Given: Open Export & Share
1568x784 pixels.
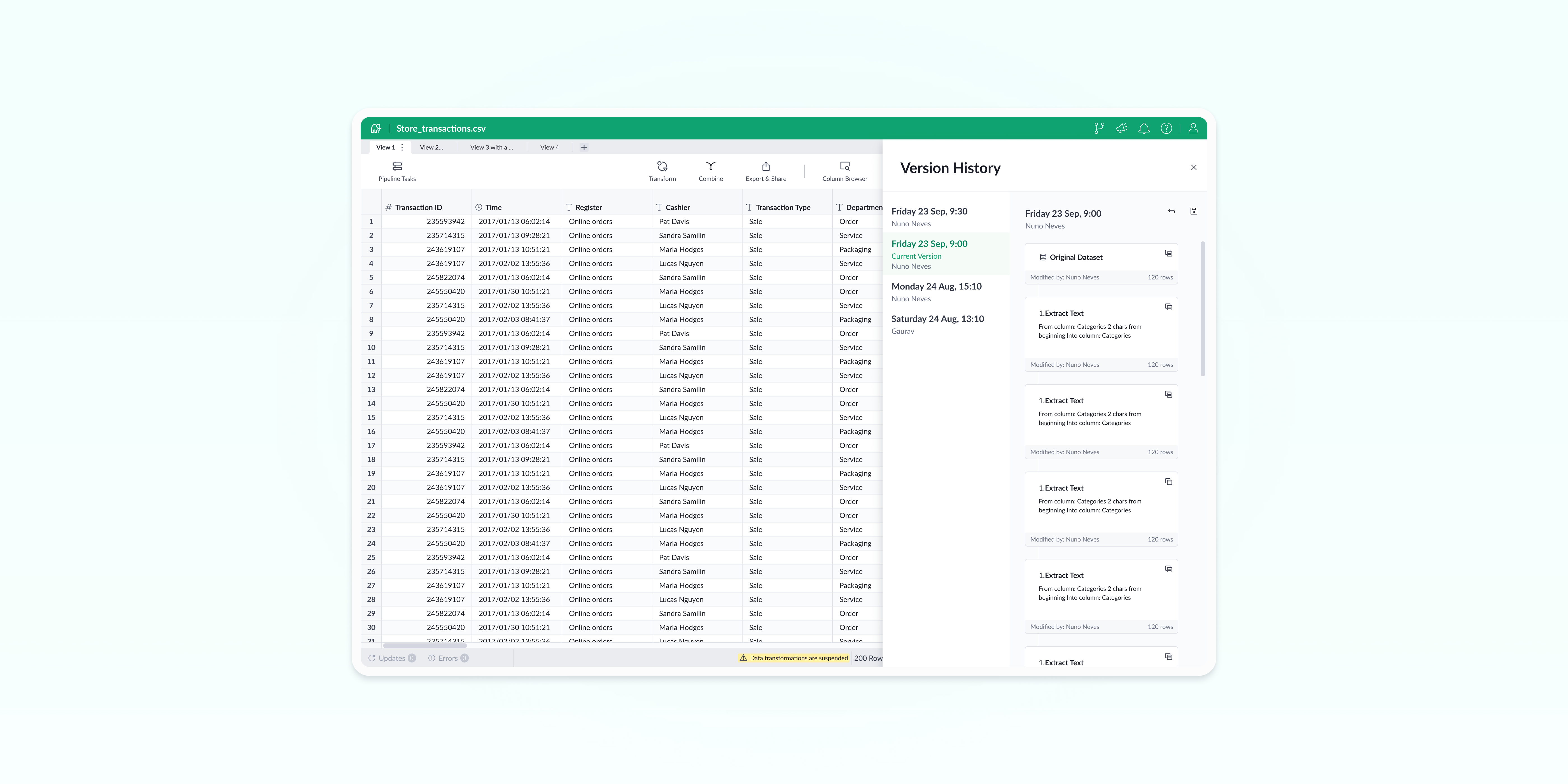Looking at the screenshot, I should pyautogui.click(x=766, y=172).
